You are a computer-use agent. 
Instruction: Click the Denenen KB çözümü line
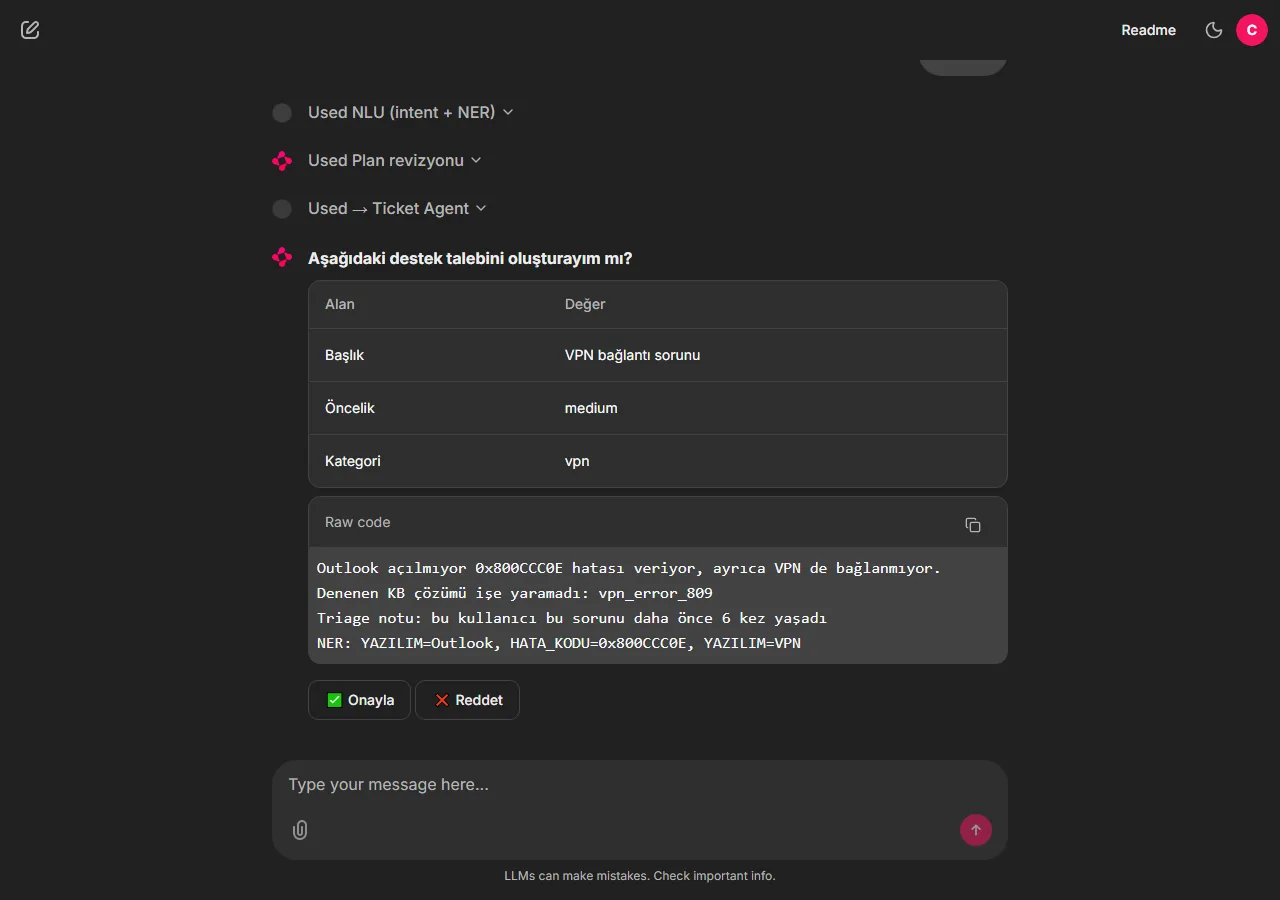(515, 593)
